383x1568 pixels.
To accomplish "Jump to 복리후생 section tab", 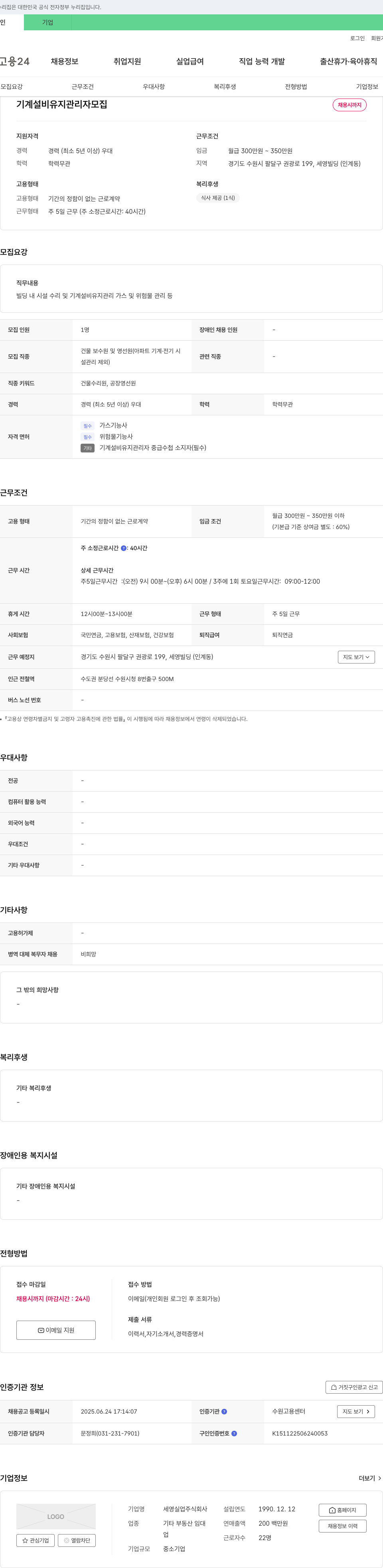I will click(x=225, y=87).
